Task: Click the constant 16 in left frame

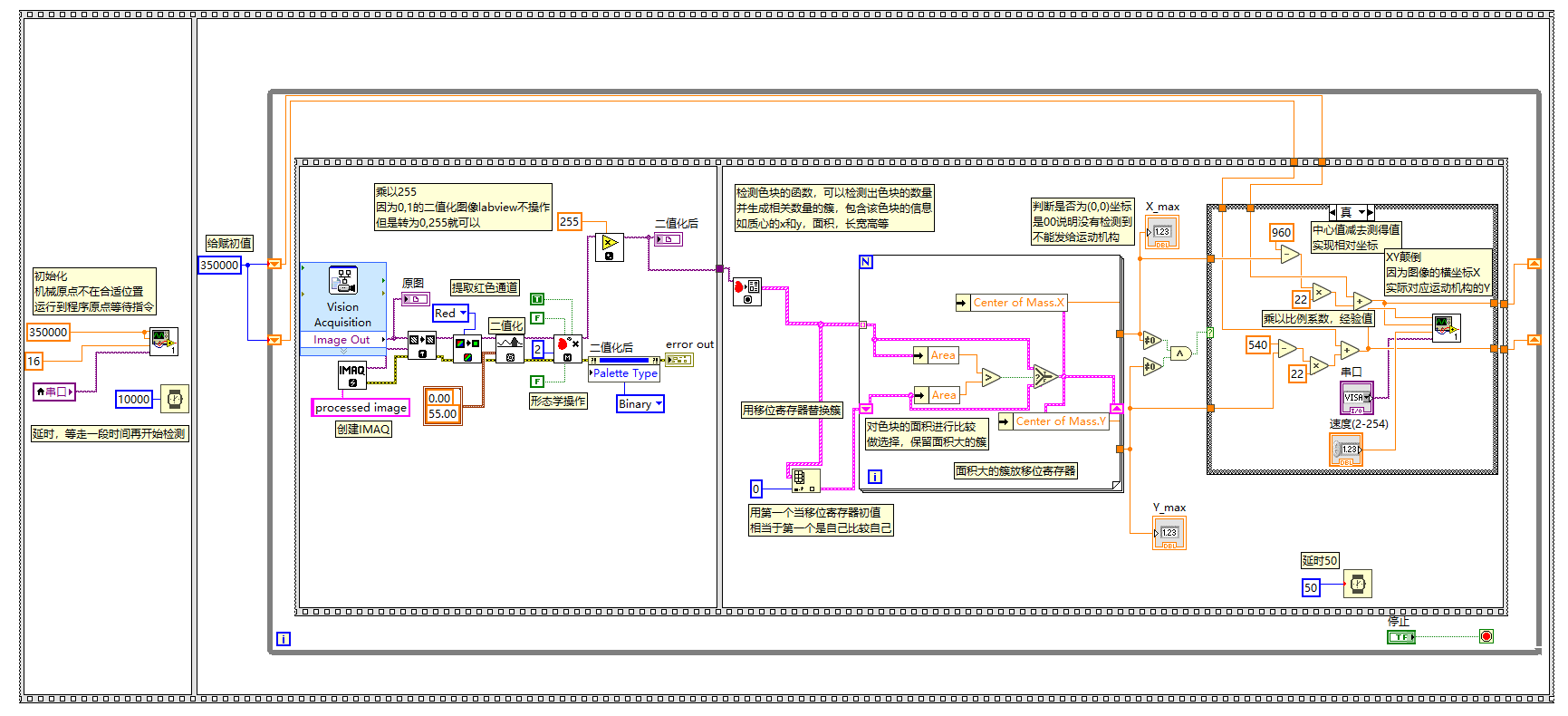Action: pyautogui.click(x=34, y=361)
